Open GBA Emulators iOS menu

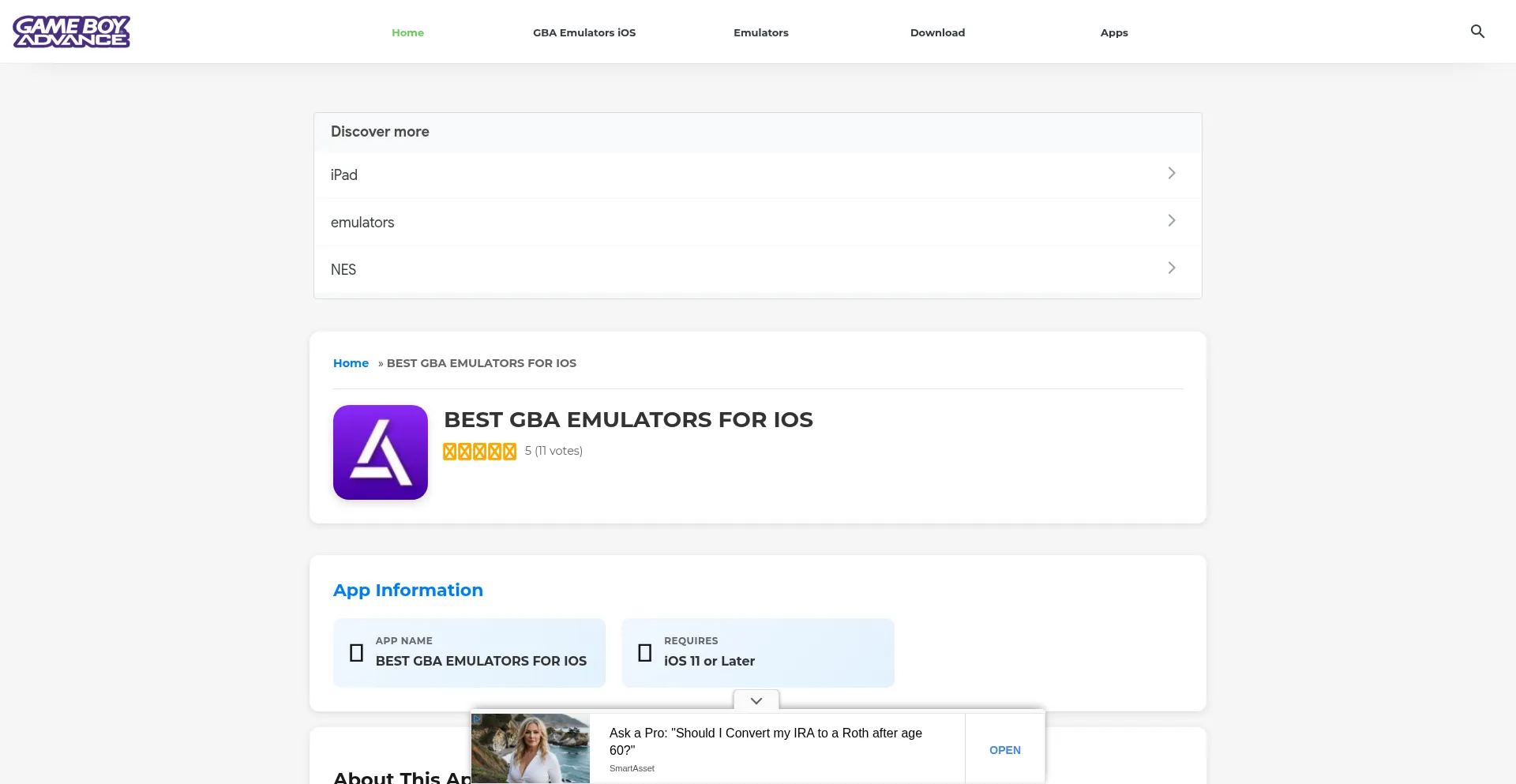pyautogui.click(x=584, y=32)
